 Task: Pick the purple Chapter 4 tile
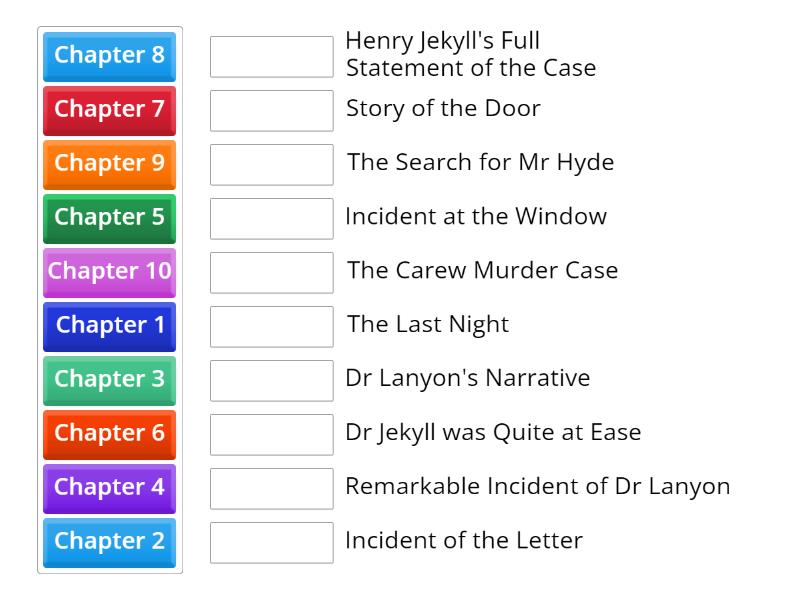tap(109, 487)
